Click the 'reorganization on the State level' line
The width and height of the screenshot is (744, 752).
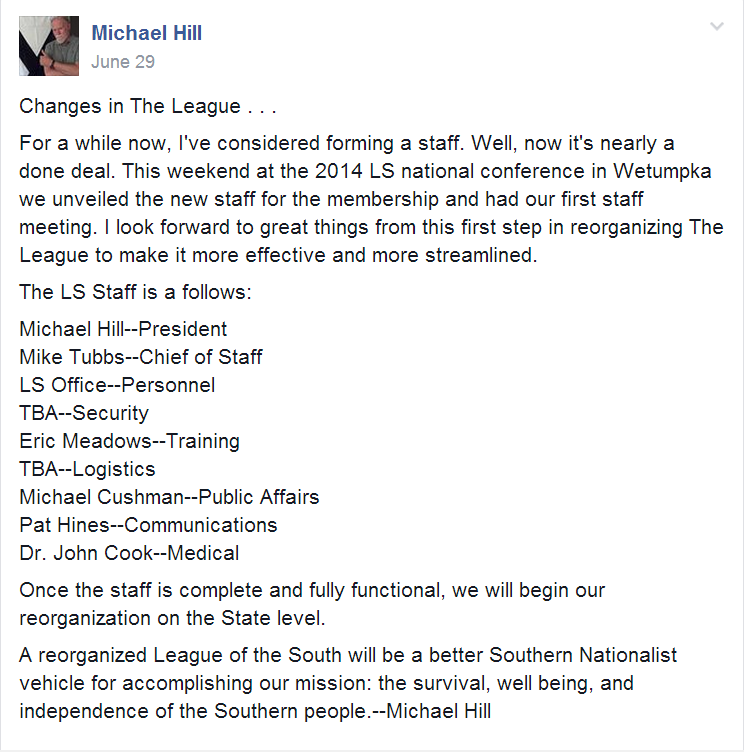point(172,618)
